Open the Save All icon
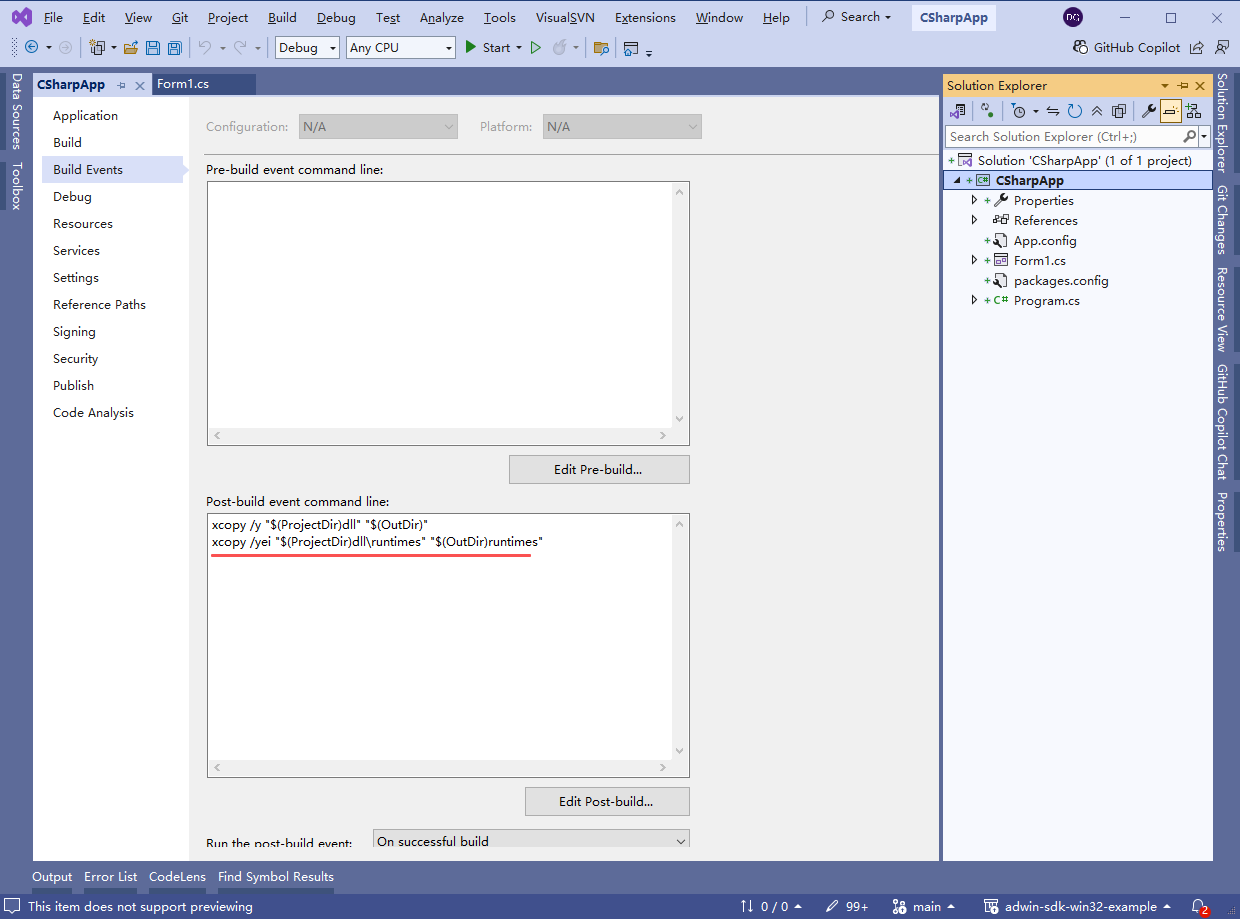The image size is (1240, 919). click(x=174, y=47)
